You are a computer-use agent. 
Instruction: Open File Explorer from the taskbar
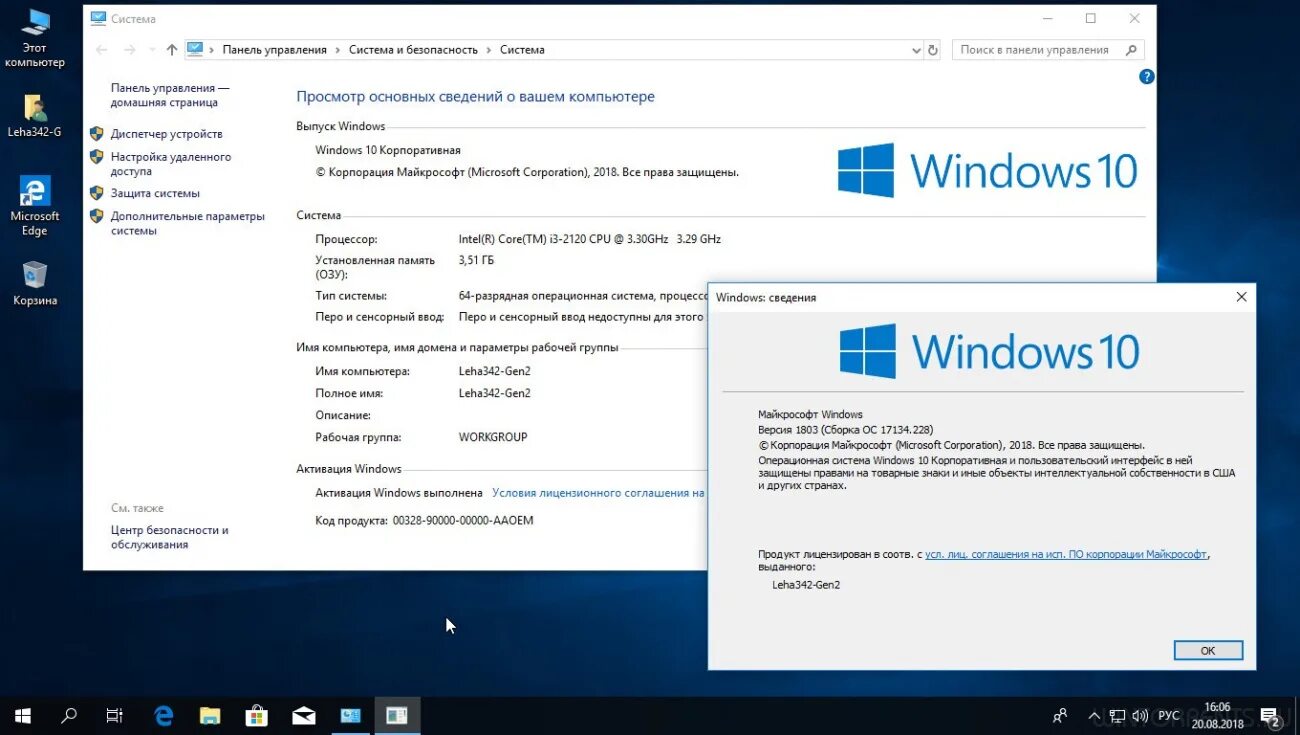210,716
